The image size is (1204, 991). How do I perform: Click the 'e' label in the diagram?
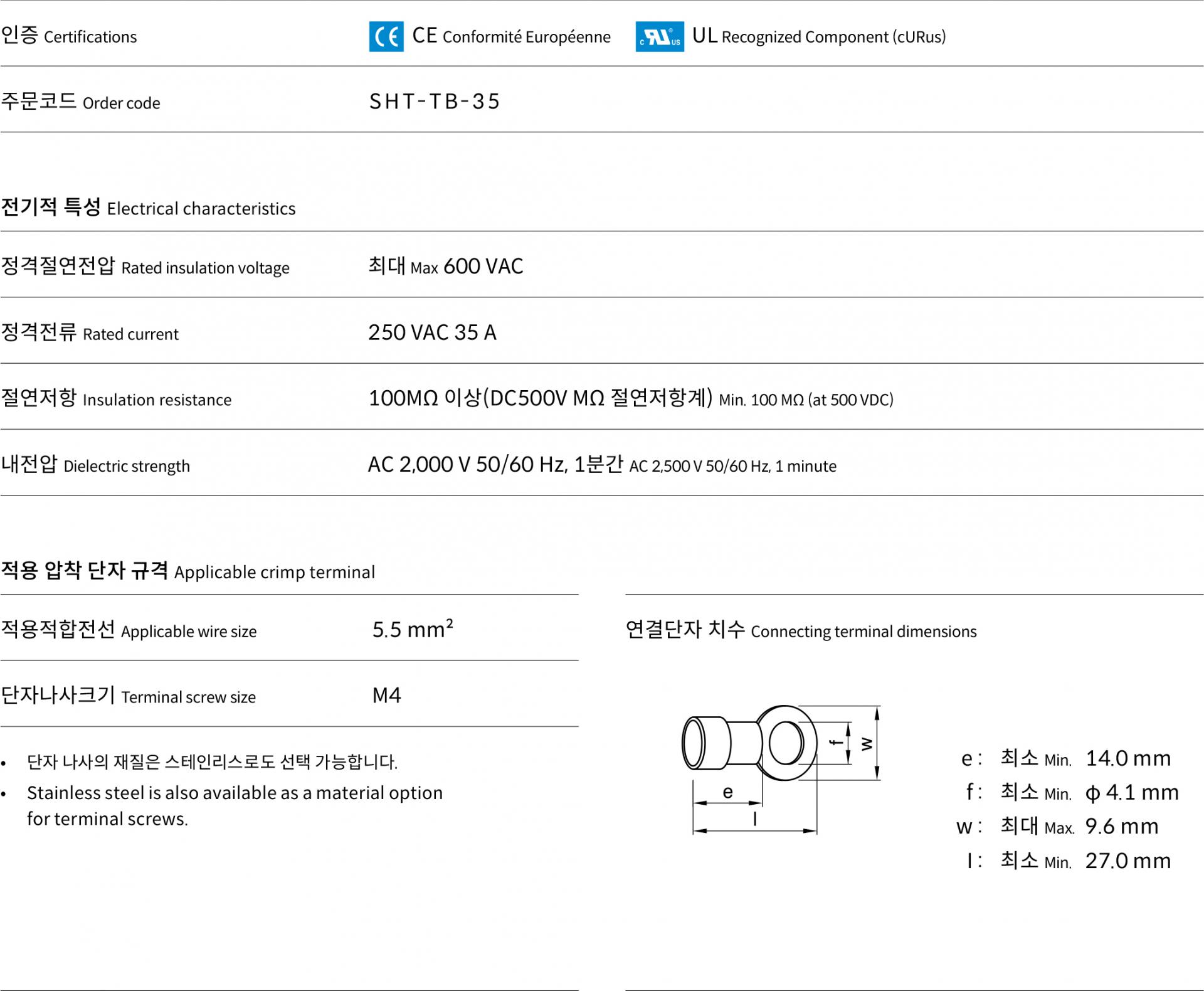pyautogui.click(x=727, y=792)
